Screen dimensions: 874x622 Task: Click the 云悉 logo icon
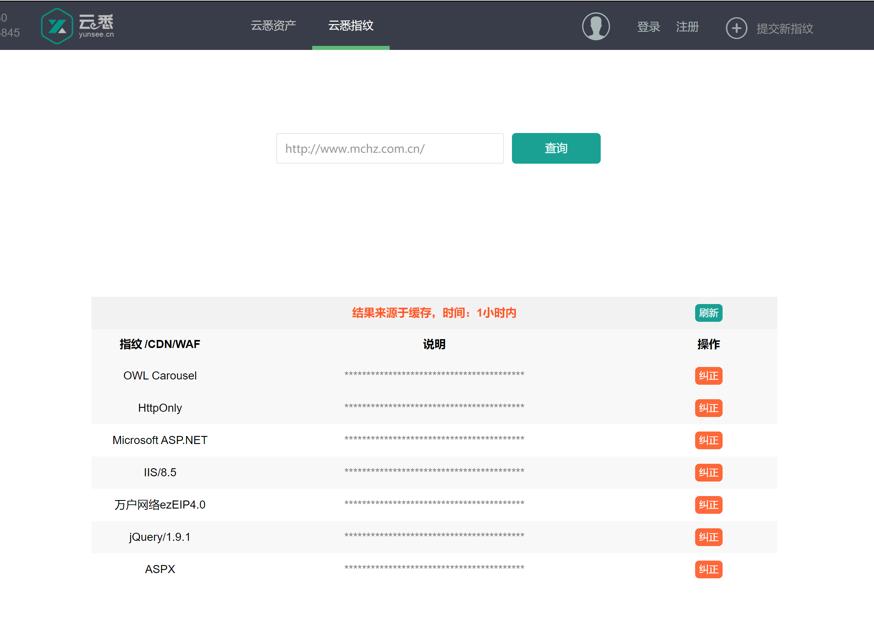pyautogui.click(x=56, y=25)
